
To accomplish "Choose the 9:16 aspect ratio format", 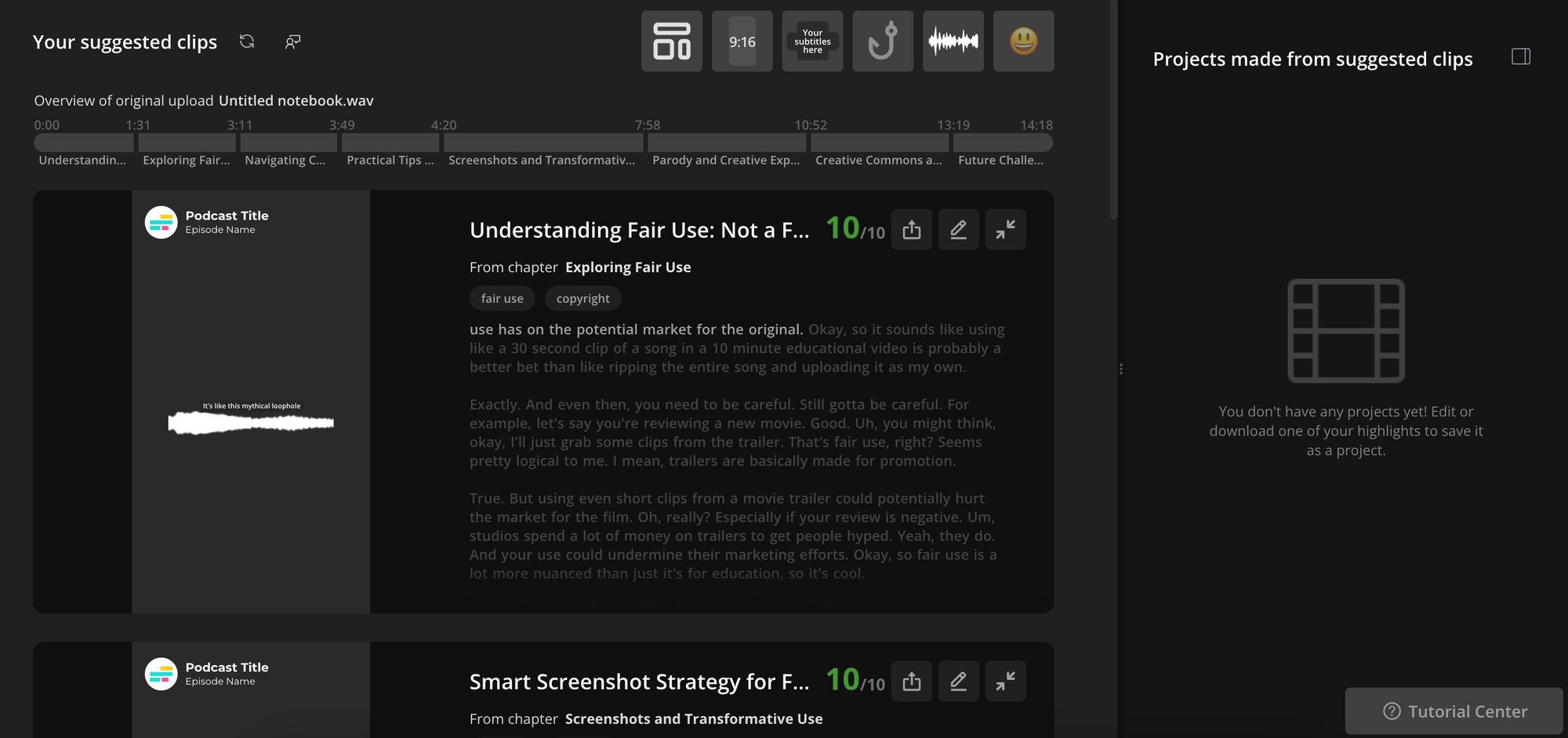I will point(742,41).
